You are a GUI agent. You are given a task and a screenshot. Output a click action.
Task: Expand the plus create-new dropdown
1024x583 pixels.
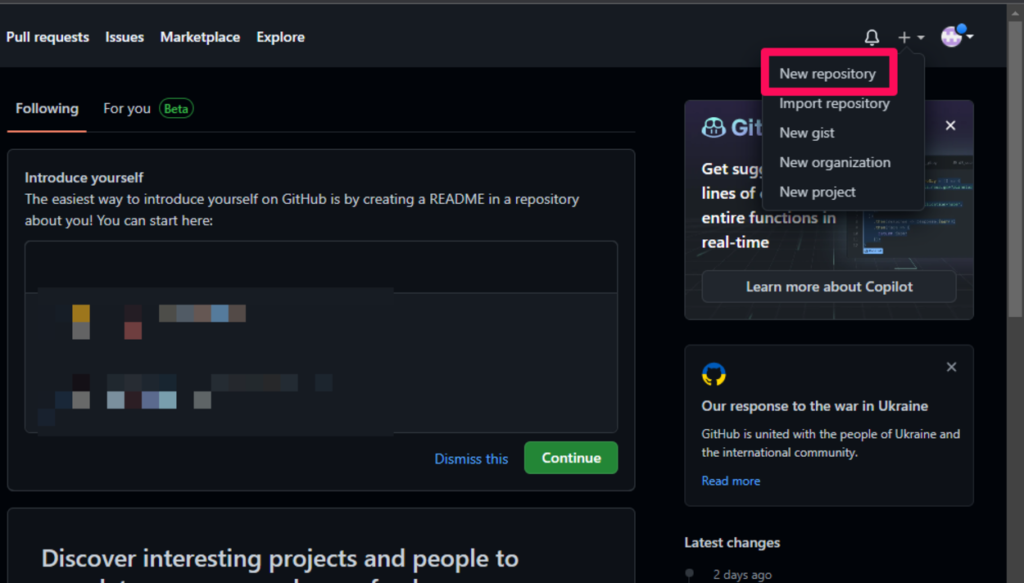point(910,38)
